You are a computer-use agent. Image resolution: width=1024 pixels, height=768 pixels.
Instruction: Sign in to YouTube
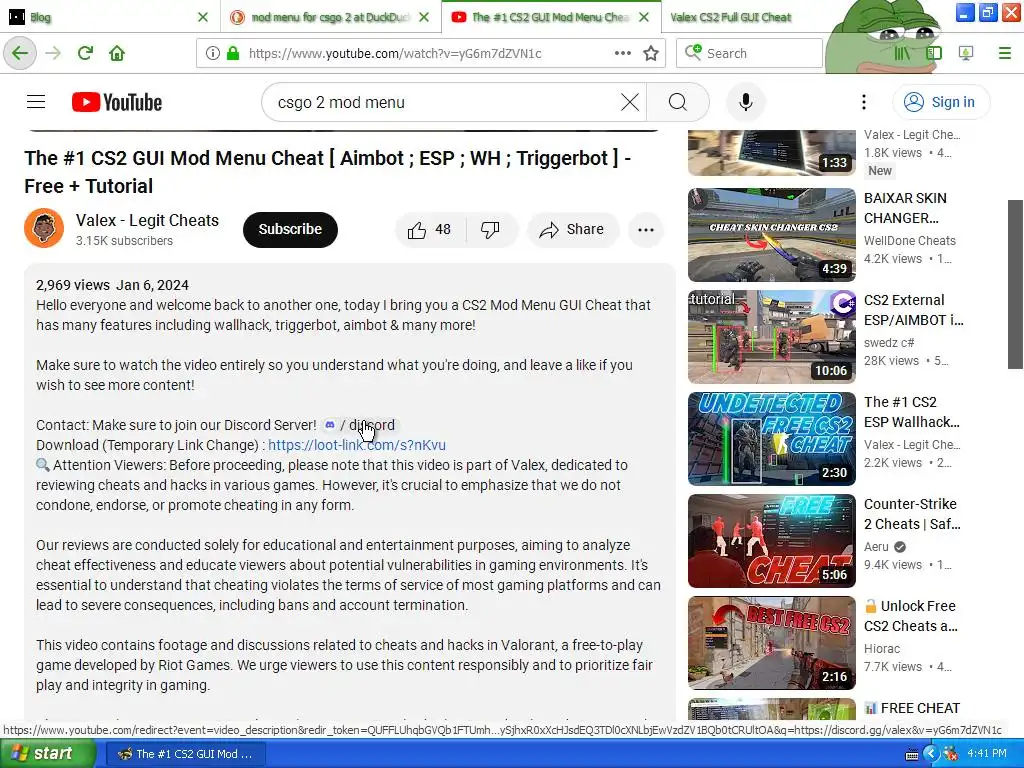coord(940,102)
